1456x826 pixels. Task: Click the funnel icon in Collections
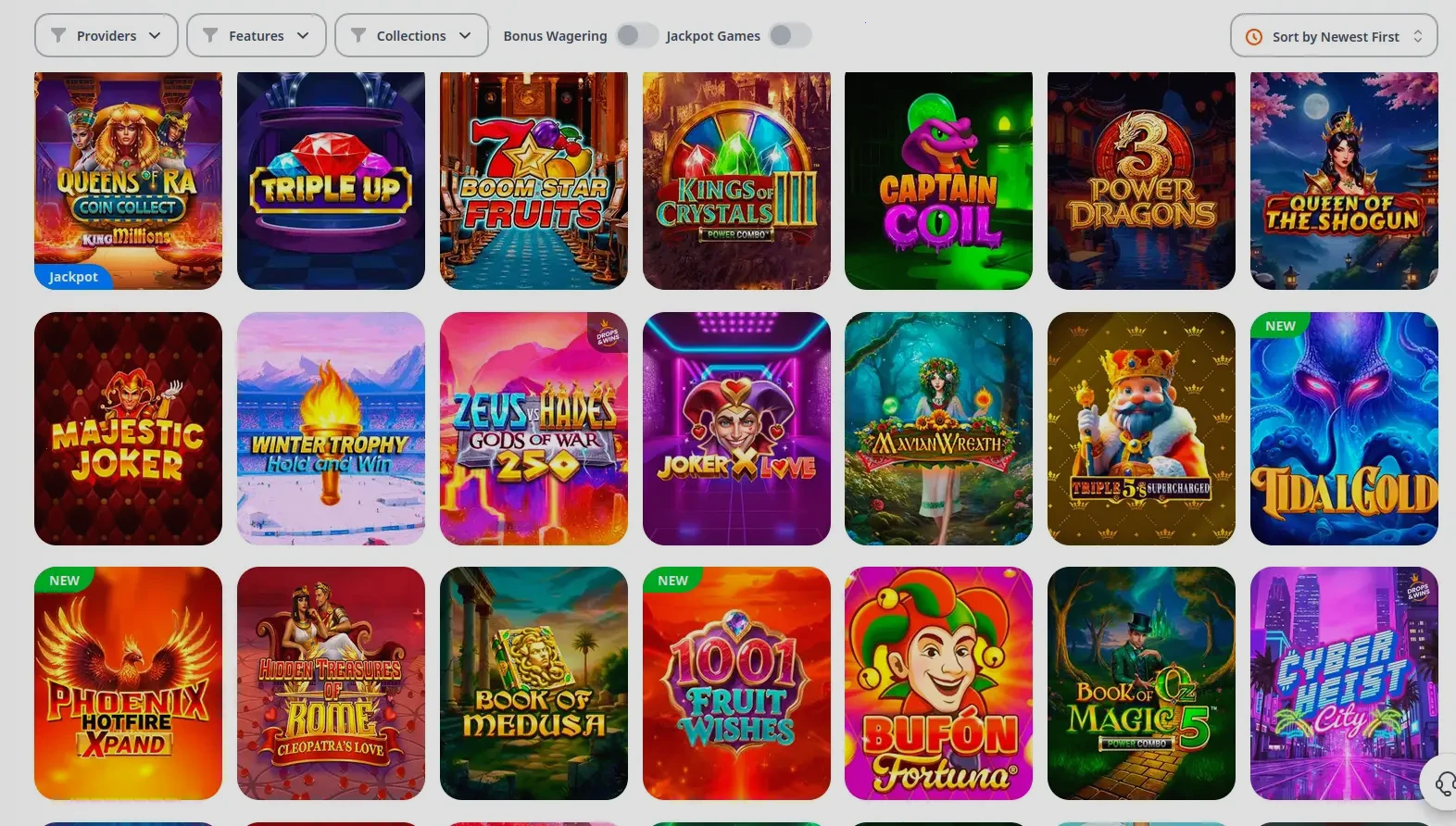click(x=358, y=35)
